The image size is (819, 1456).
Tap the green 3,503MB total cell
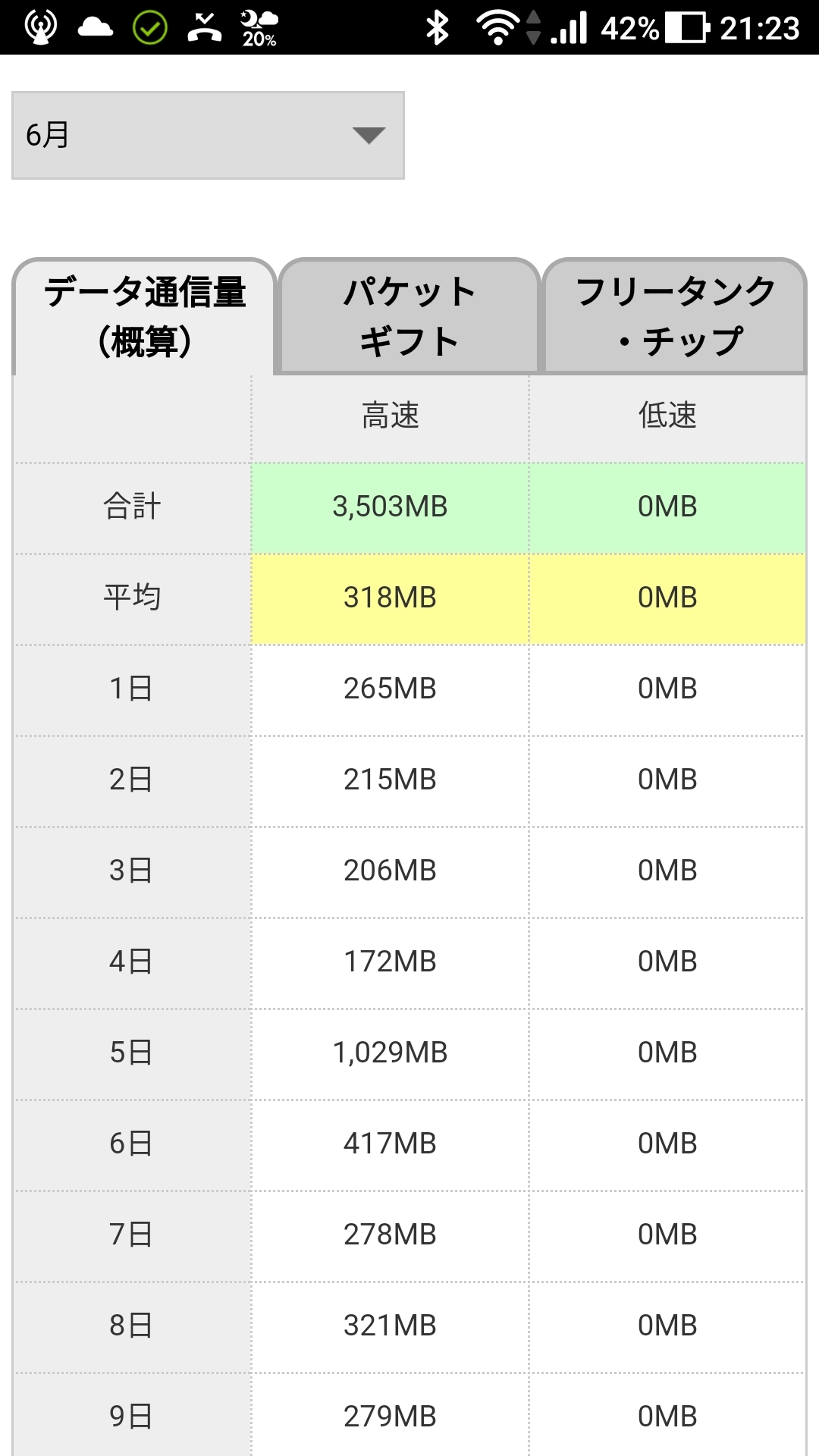[390, 507]
